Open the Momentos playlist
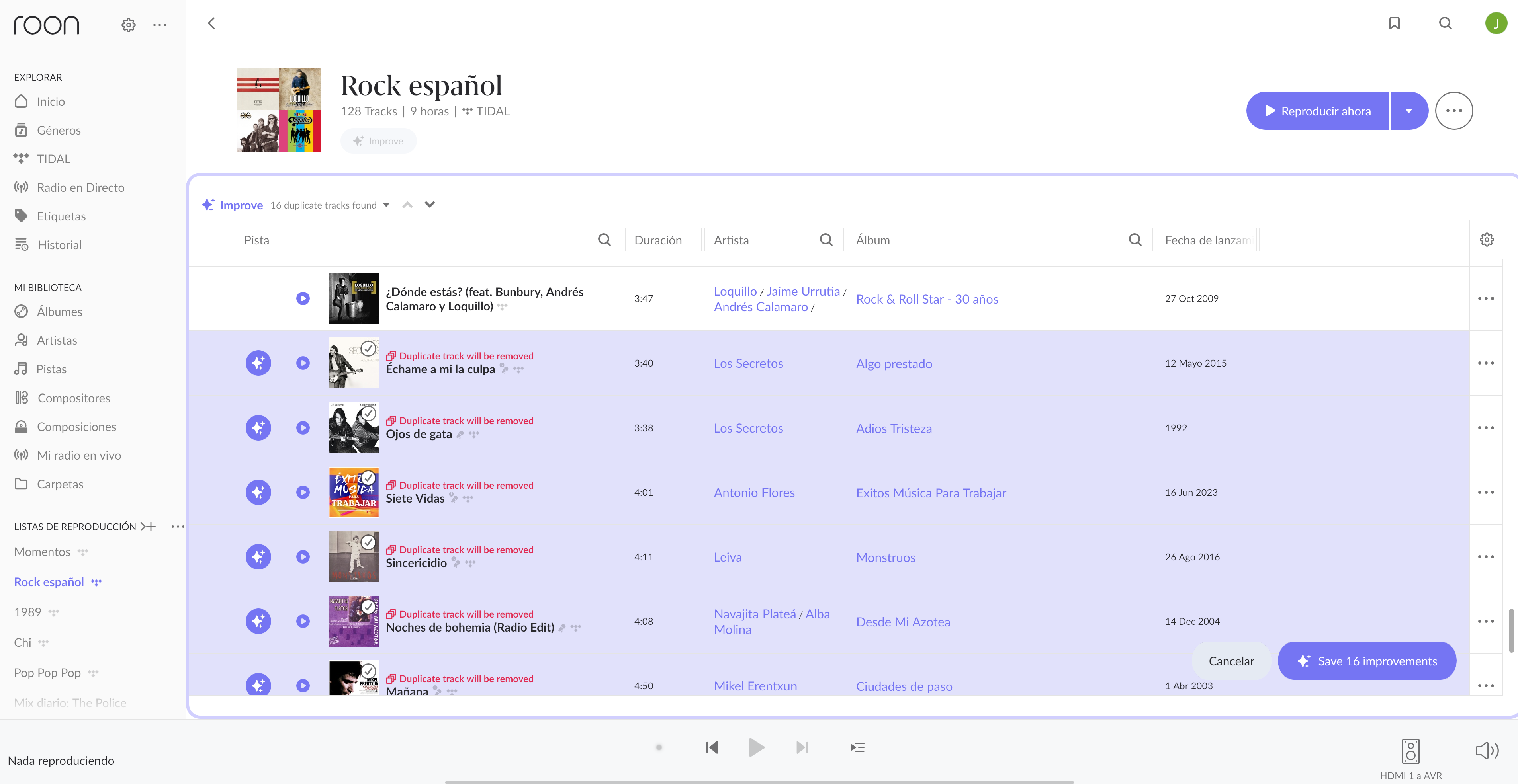1518x784 pixels. [x=42, y=552]
